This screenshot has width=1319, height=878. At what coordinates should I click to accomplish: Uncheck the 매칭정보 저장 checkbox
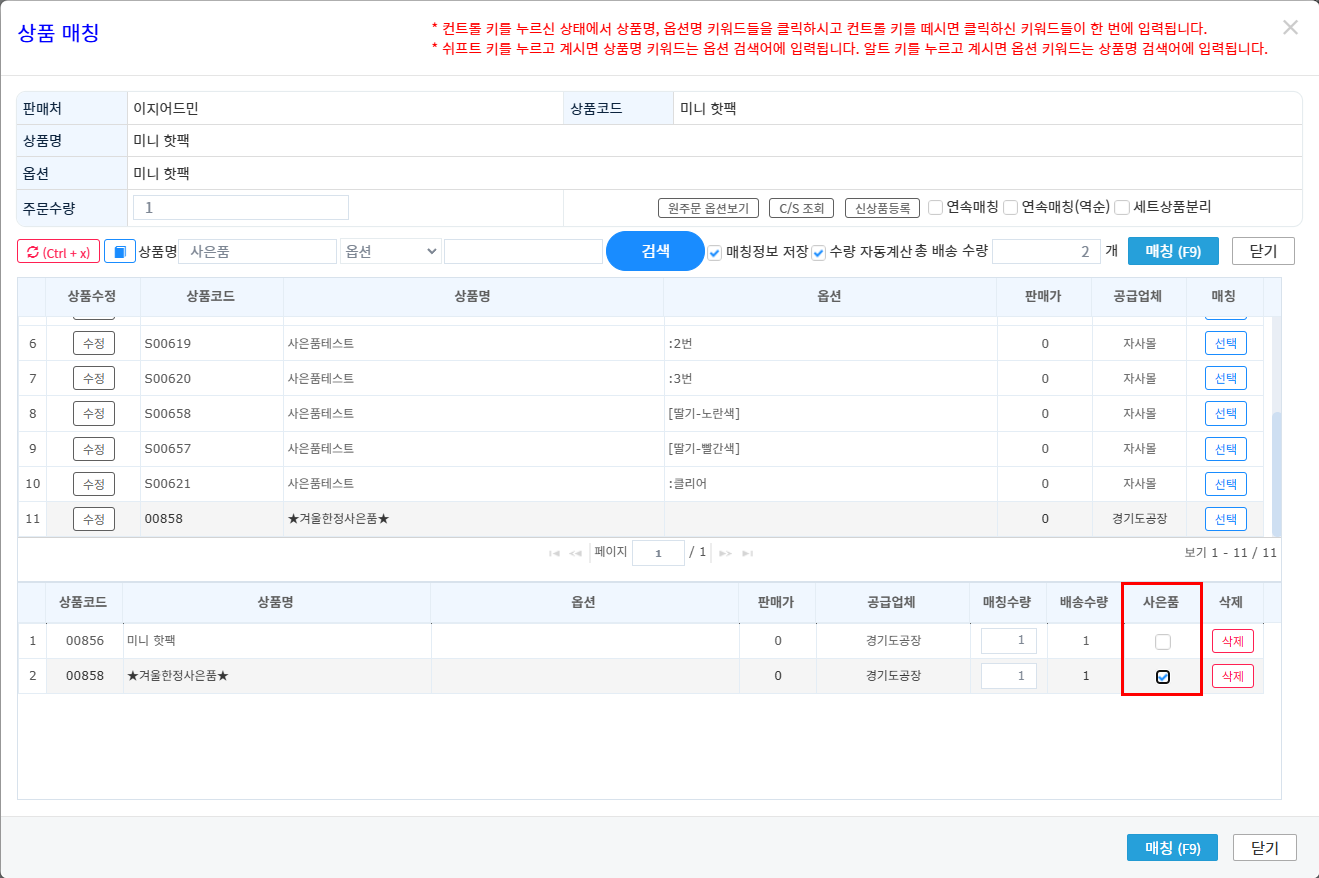coord(715,252)
